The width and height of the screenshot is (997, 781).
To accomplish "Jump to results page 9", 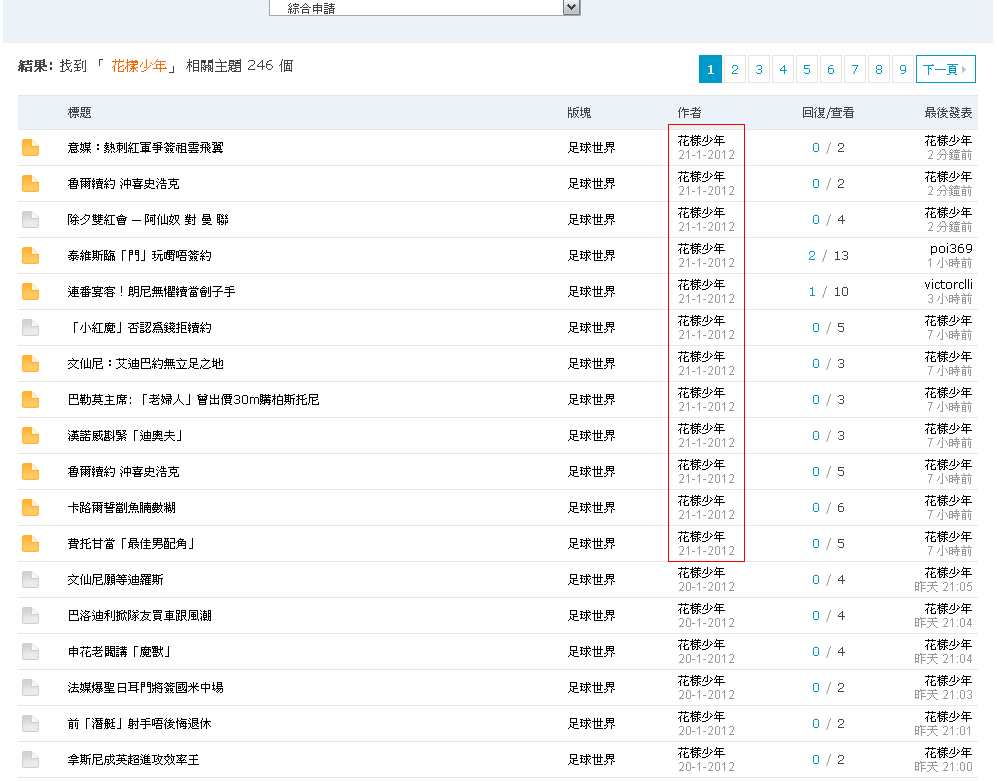I will pyautogui.click(x=902, y=69).
